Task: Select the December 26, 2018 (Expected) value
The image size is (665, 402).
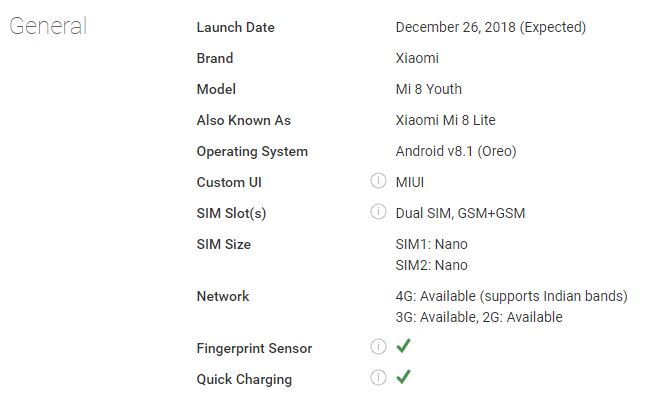Action: coord(491,28)
